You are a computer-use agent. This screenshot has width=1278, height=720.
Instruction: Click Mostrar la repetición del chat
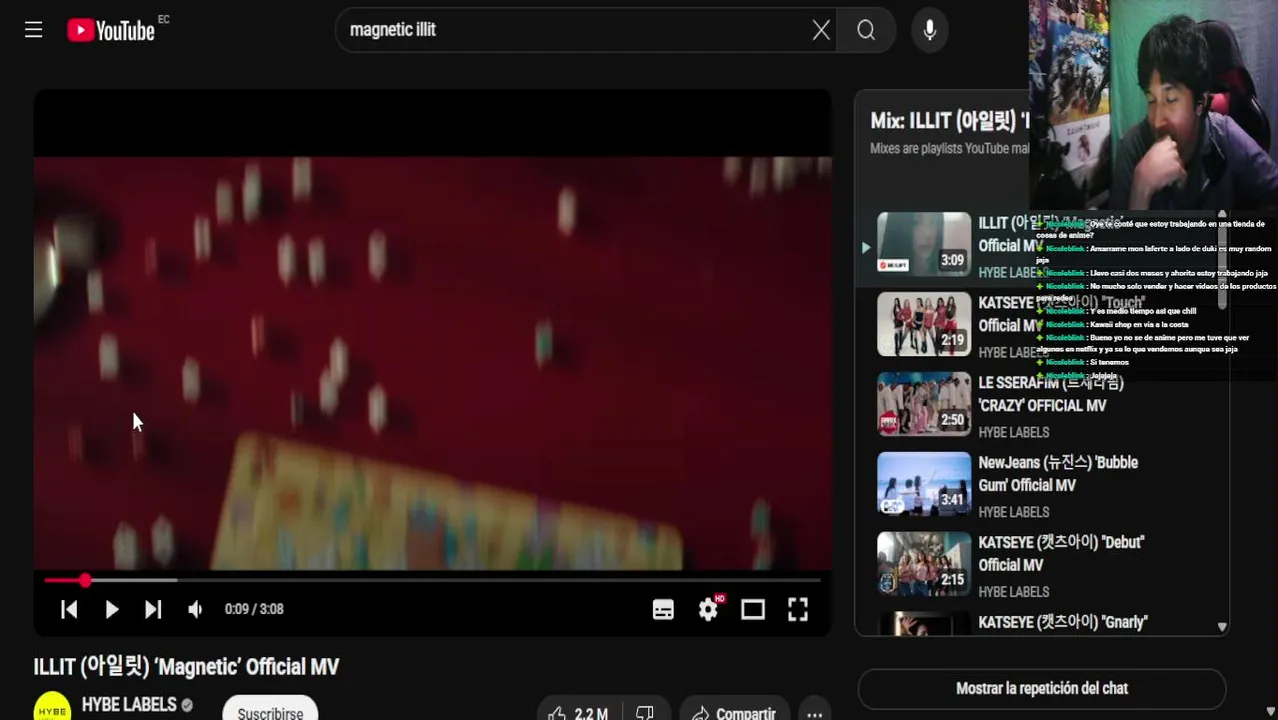click(x=1041, y=688)
